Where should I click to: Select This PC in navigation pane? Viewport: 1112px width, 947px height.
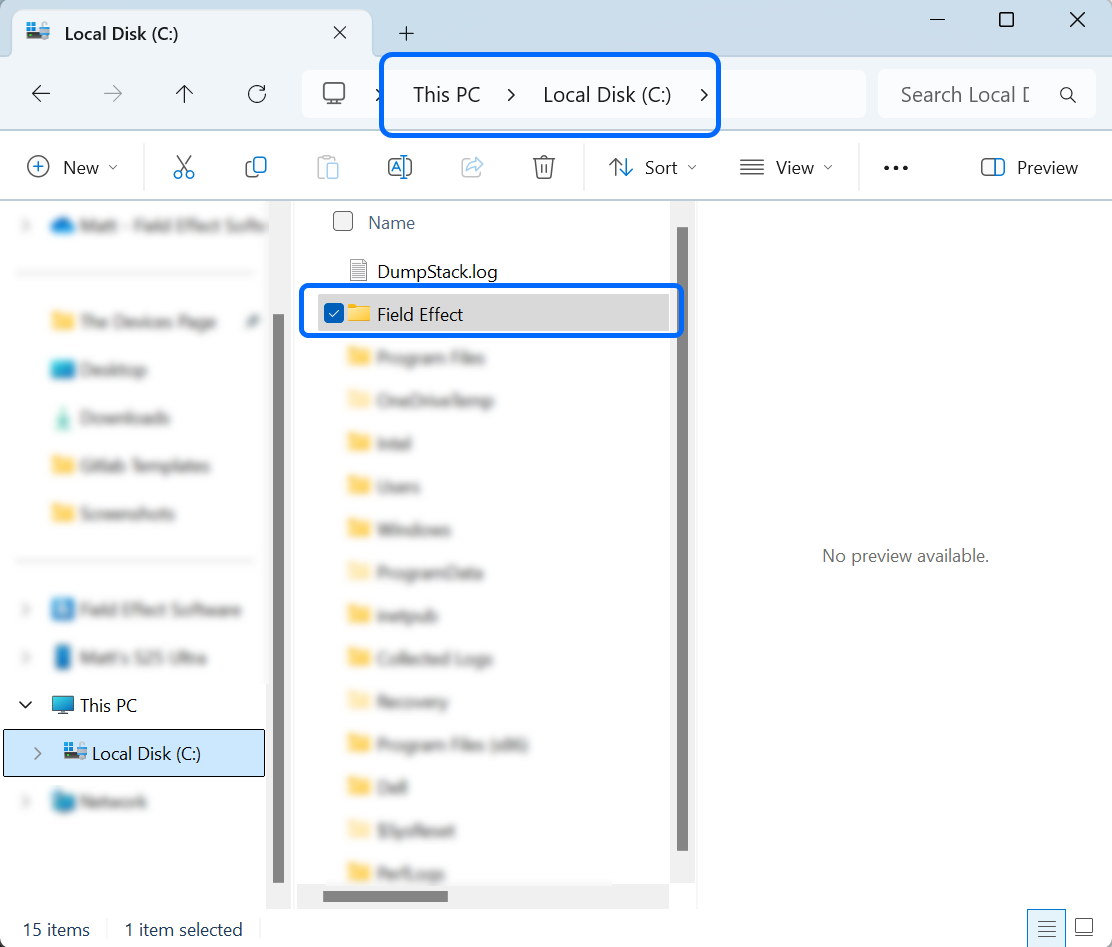pyautogui.click(x=108, y=705)
